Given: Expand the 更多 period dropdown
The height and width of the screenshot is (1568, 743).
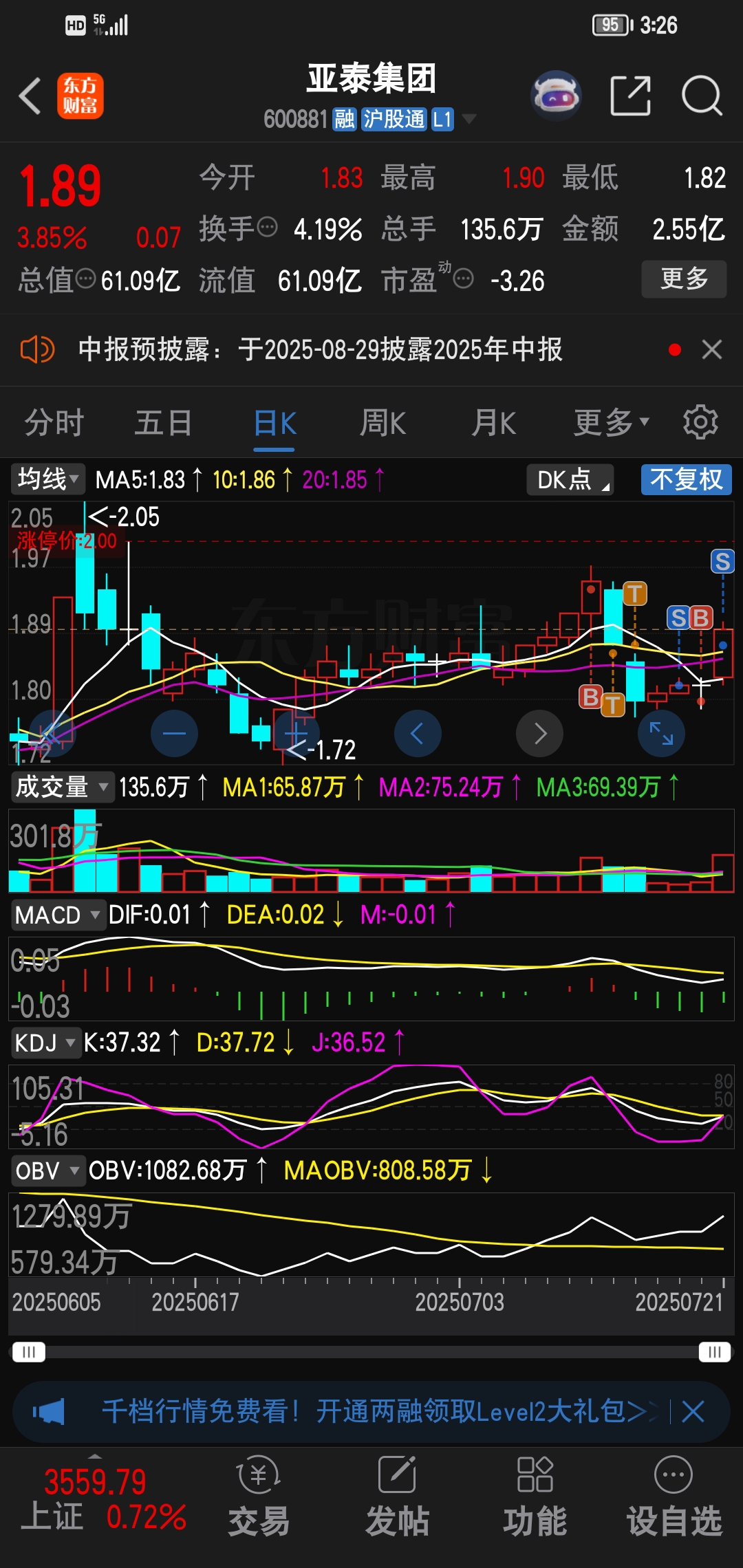Looking at the screenshot, I should 612,422.
